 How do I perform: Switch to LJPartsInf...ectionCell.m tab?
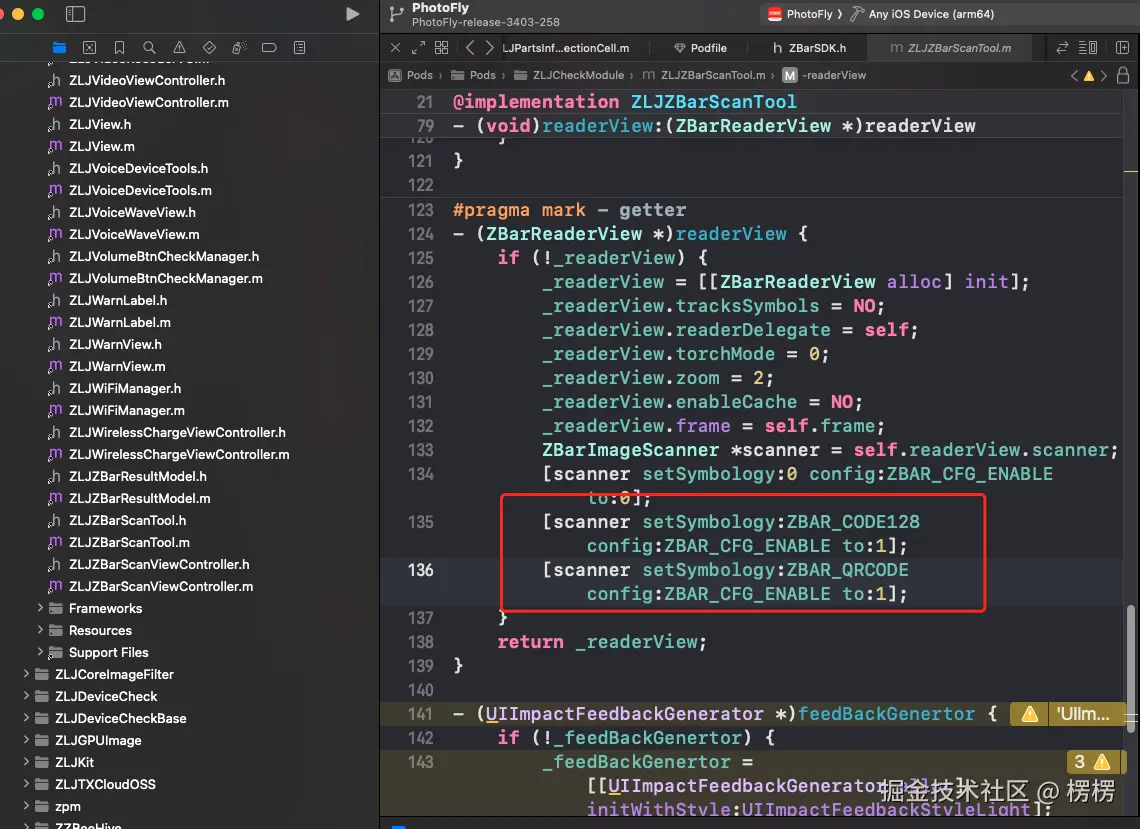pyautogui.click(x=566, y=48)
